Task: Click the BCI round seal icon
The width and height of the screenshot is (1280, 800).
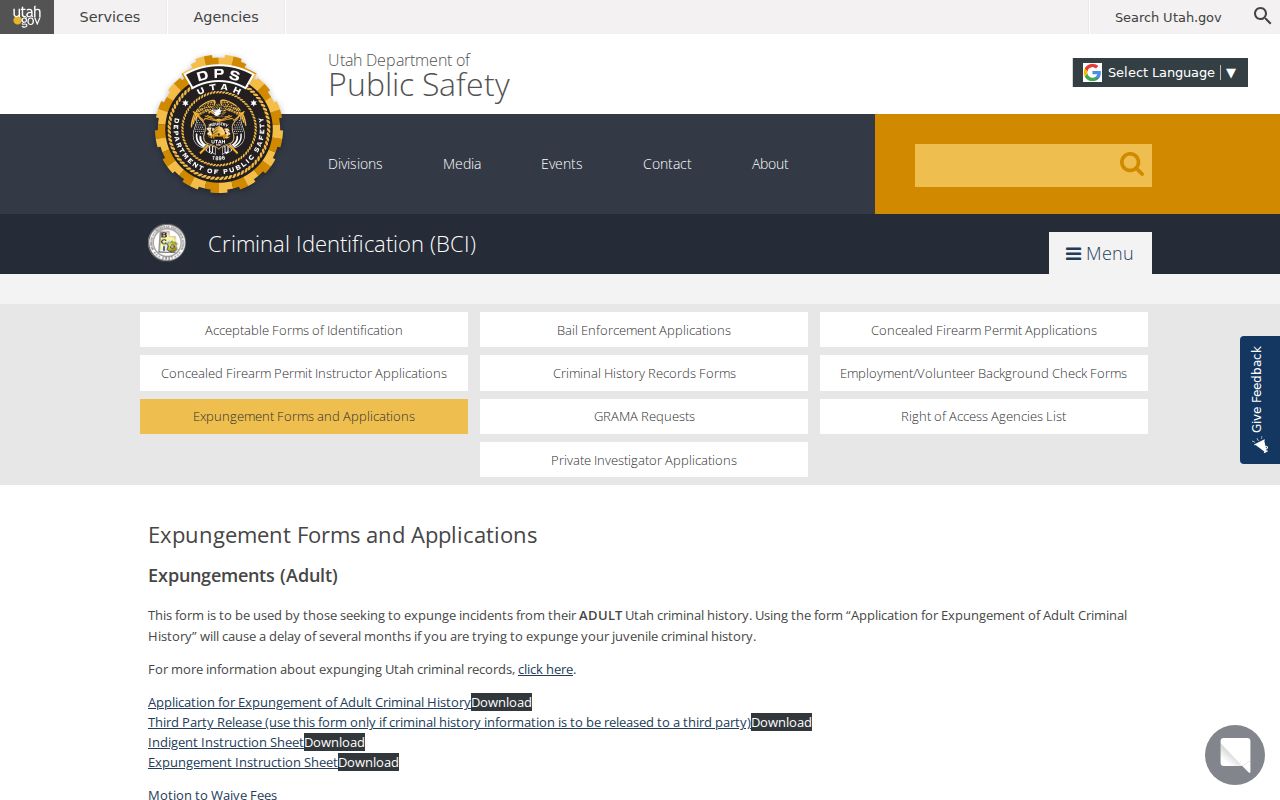Action: tap(167, 243)
